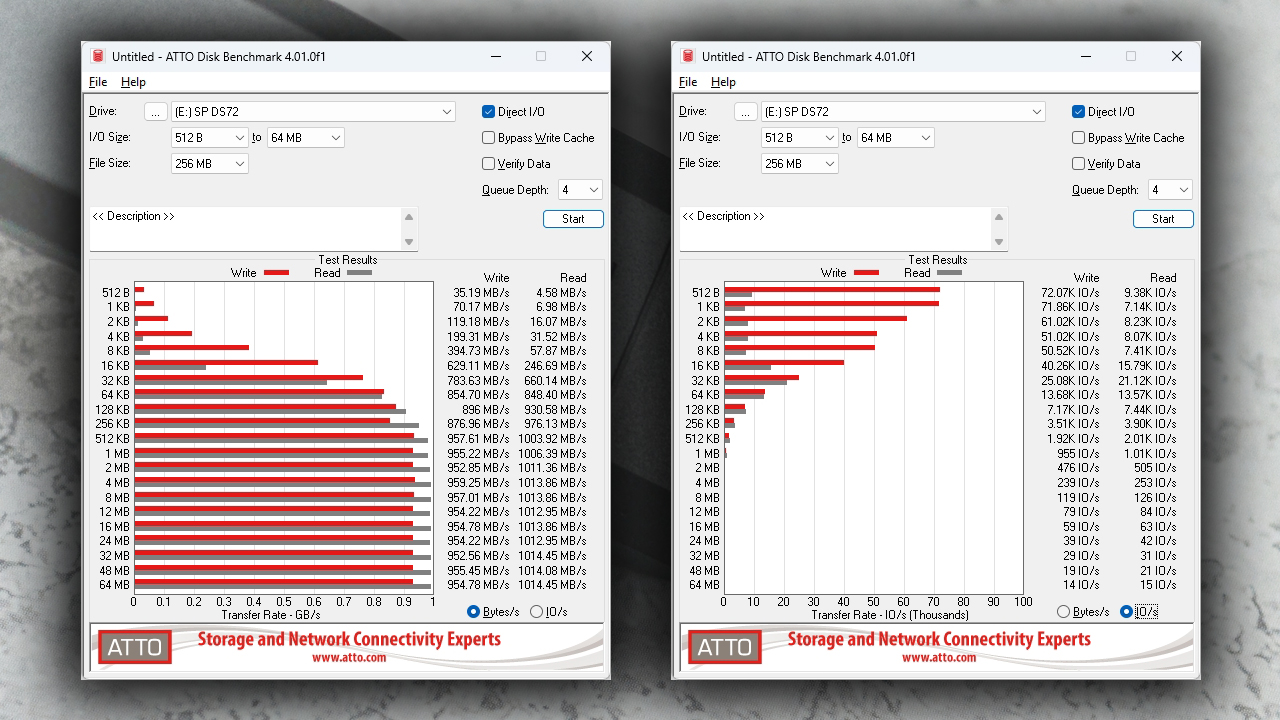This screenshot has height=720, width=1280.
Task: Click the ATTO logo in the left window's banner
Action: [135, 647]
